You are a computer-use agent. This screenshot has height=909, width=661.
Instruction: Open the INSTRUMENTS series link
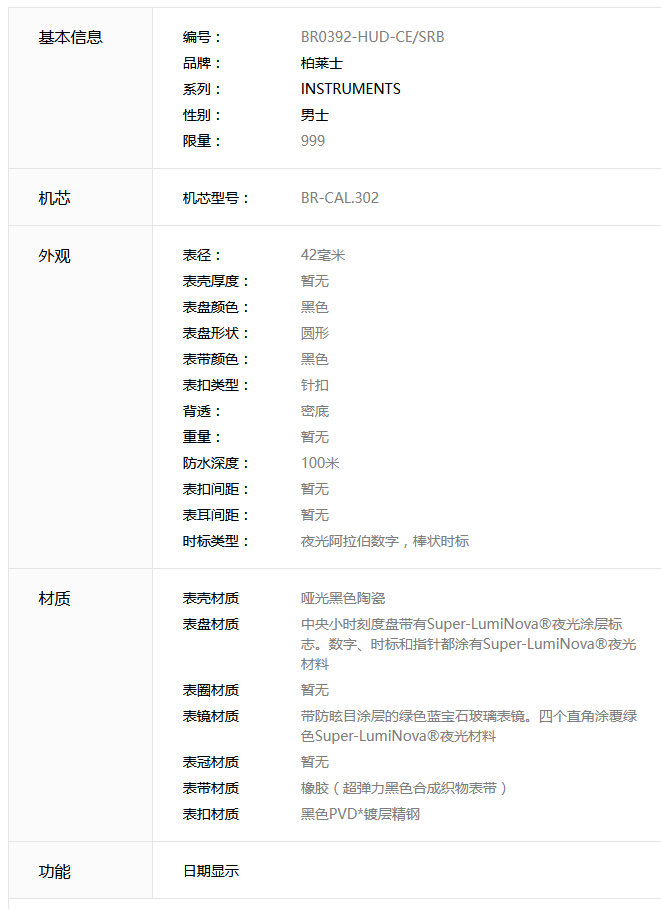(x=350, y=89)
